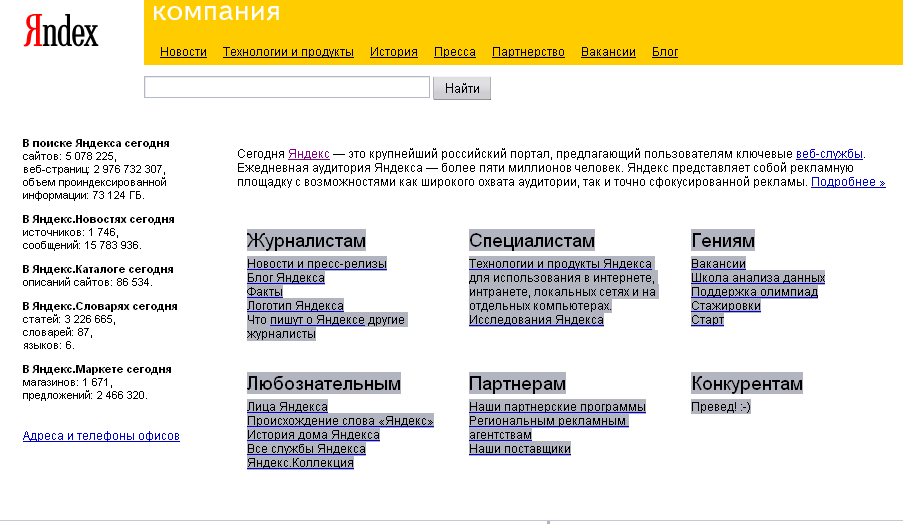The height and width of the screenshot is (524, 903).
Task: Click the 'сайтов: 5 078 225' statistic
Action: pos(69,157)
